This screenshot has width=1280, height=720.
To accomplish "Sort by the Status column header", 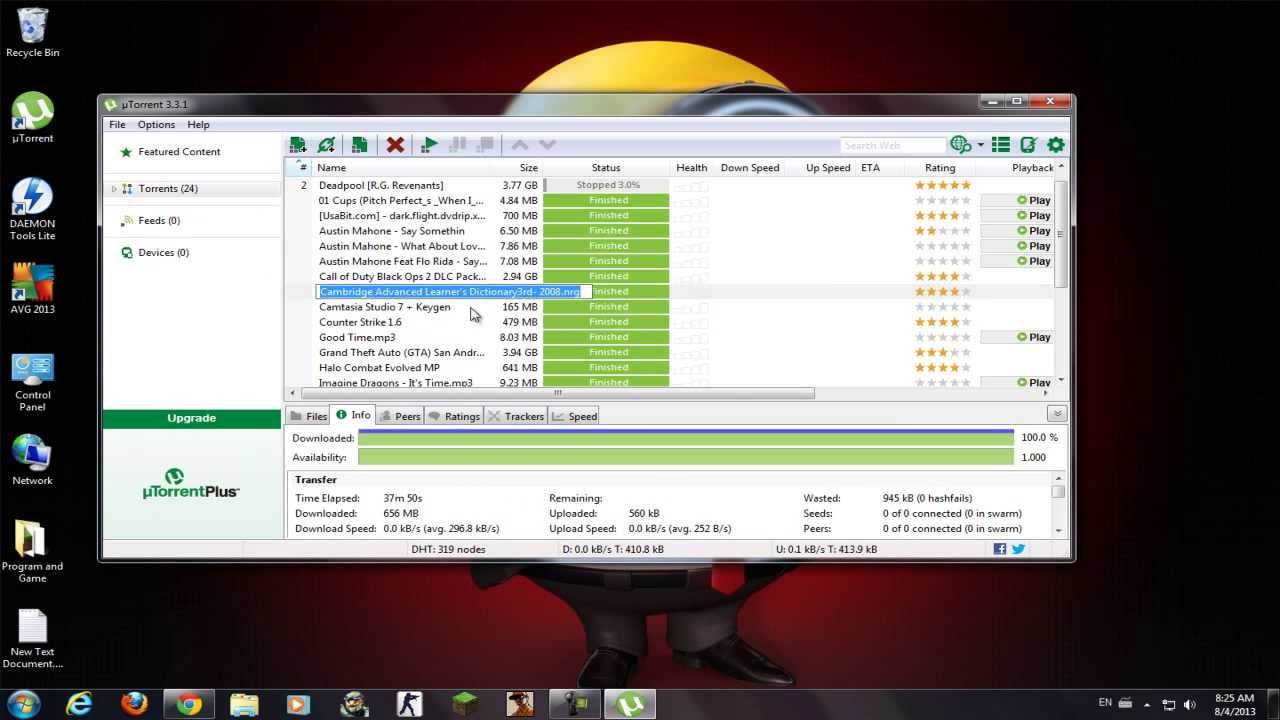I will [x=606, y=168].
